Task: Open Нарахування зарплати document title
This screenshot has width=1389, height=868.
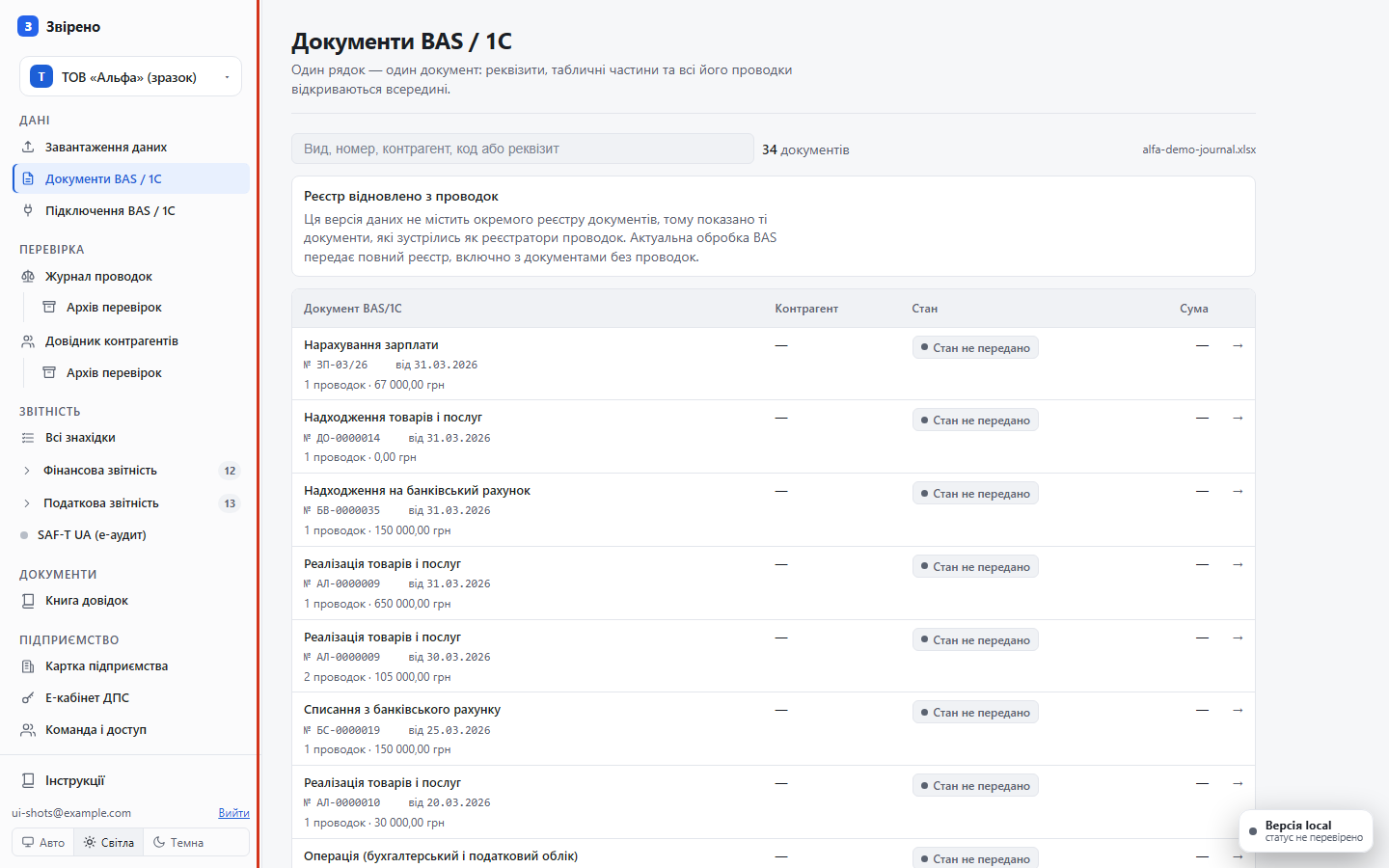Action: click(371, 345)
